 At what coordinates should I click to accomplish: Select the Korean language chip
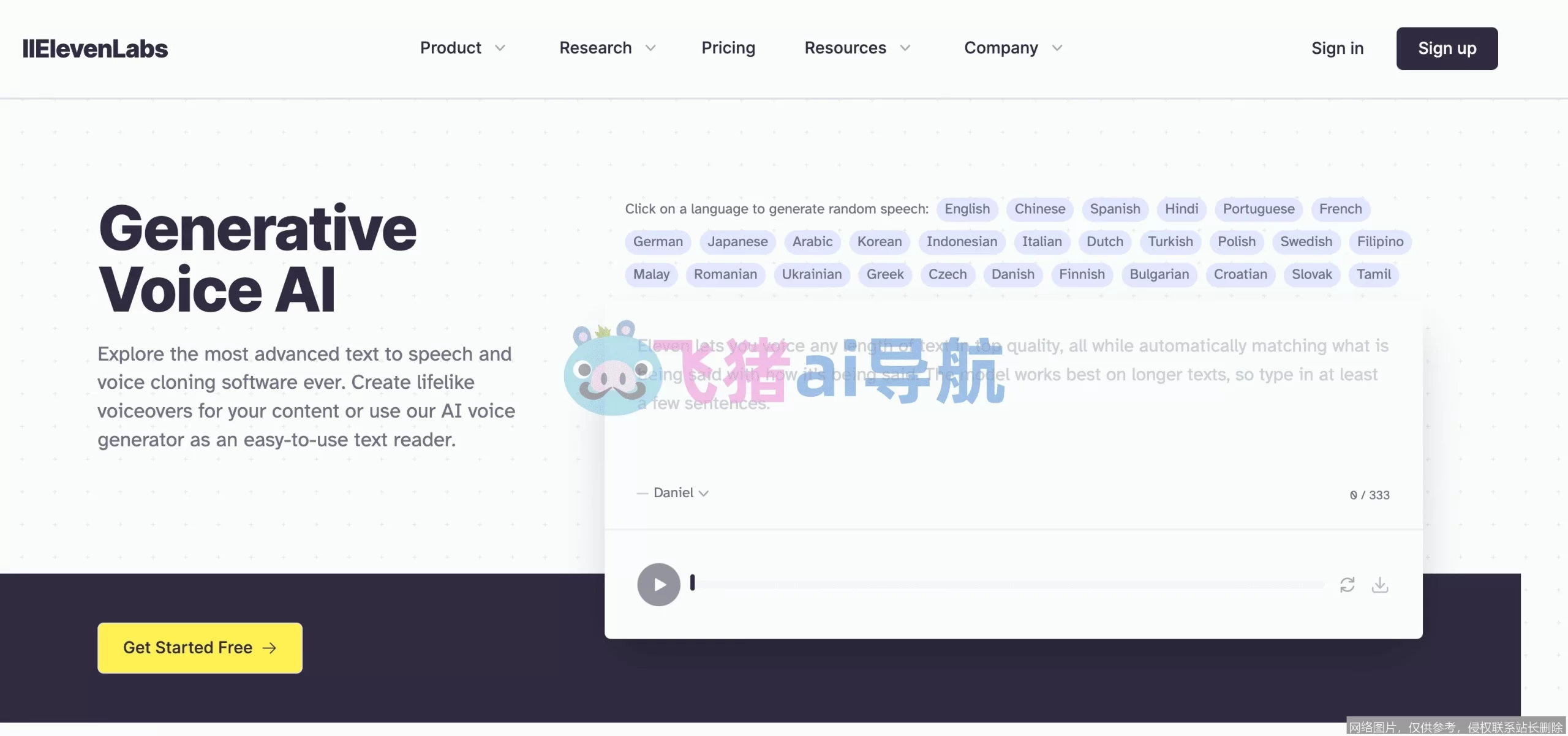[880, 241]
